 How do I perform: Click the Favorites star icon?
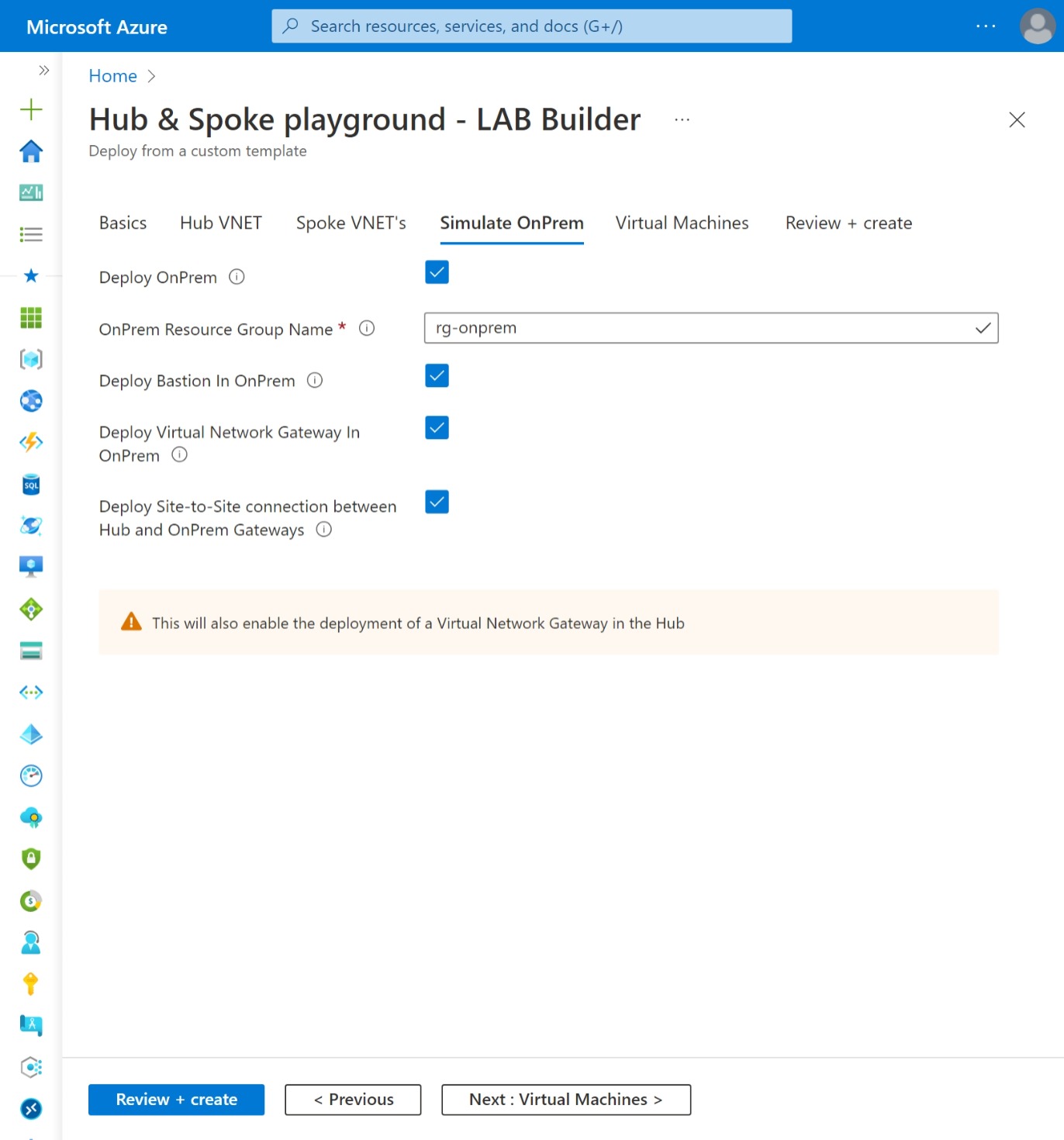[x=31, y=275]
